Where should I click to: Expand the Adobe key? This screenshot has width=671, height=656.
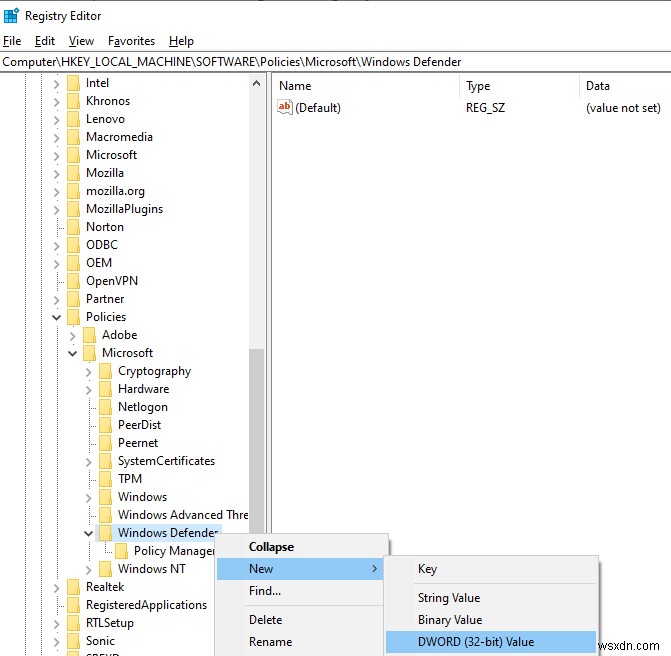coord(72,336)
